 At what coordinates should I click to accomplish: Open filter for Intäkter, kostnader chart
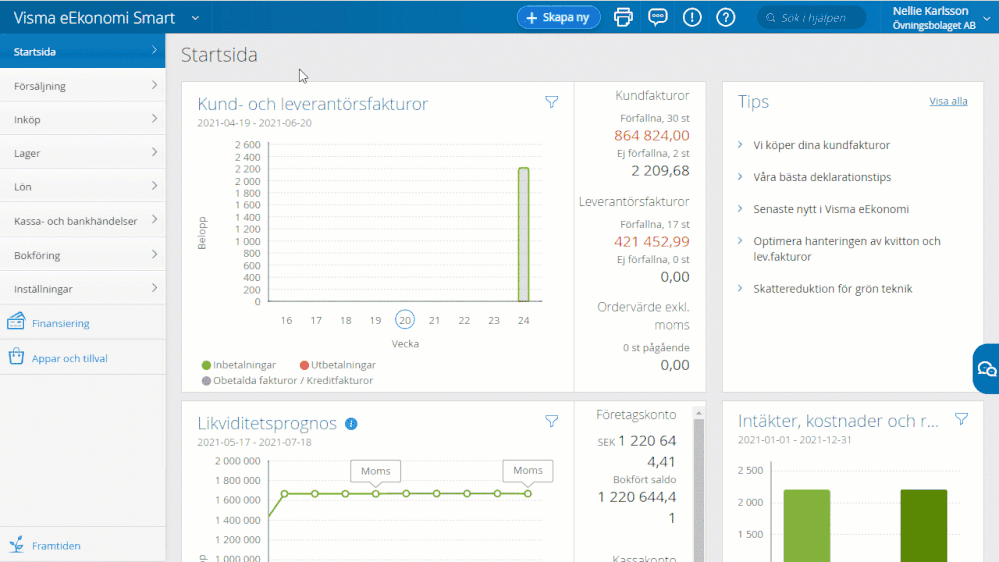[x=961, y=419]
